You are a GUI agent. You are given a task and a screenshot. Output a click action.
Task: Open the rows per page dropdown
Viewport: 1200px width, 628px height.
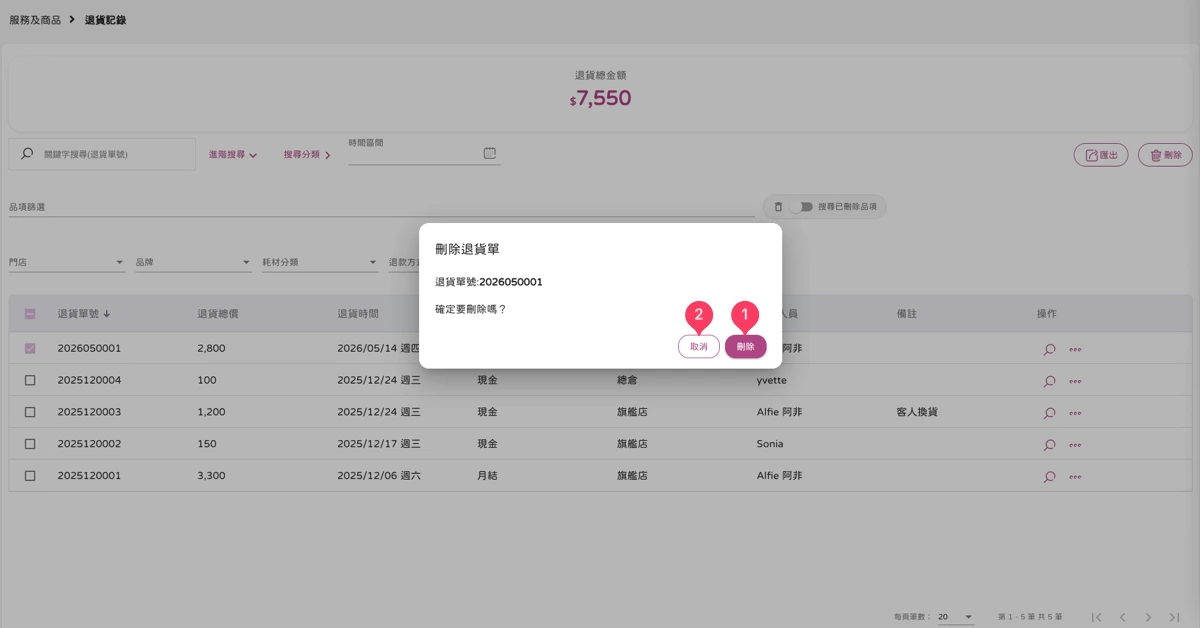[955, 617]
